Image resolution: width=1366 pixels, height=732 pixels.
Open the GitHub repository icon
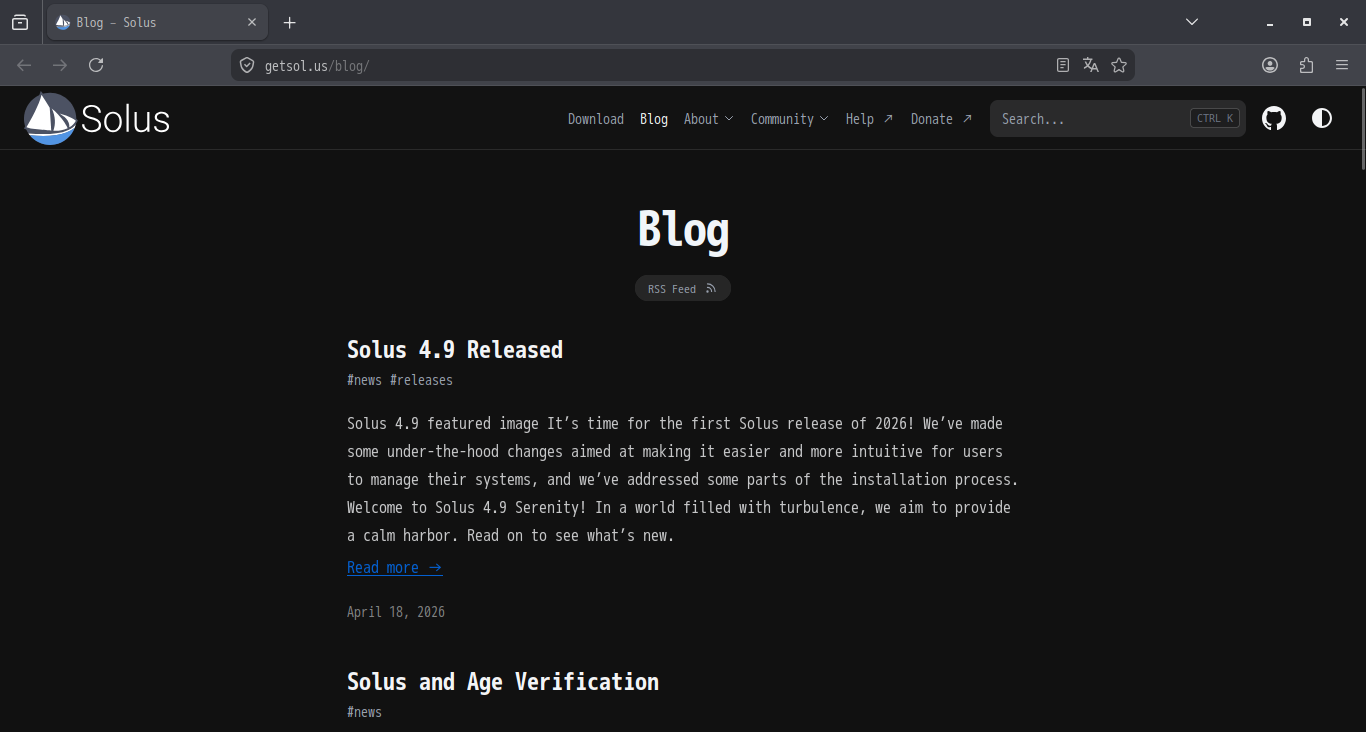1274,119
